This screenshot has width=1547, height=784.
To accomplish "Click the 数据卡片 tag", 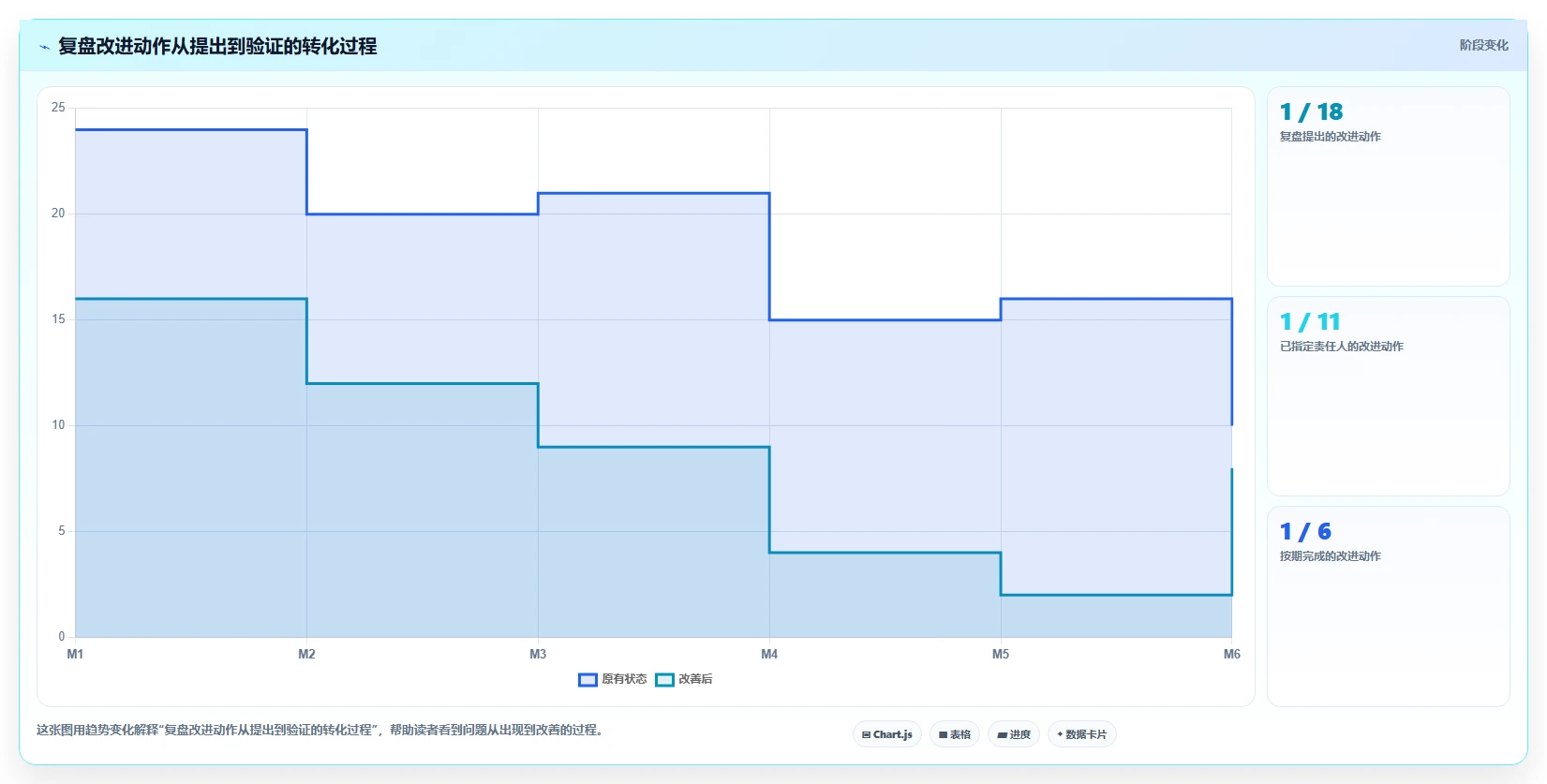I will (x=1082, y=734).
